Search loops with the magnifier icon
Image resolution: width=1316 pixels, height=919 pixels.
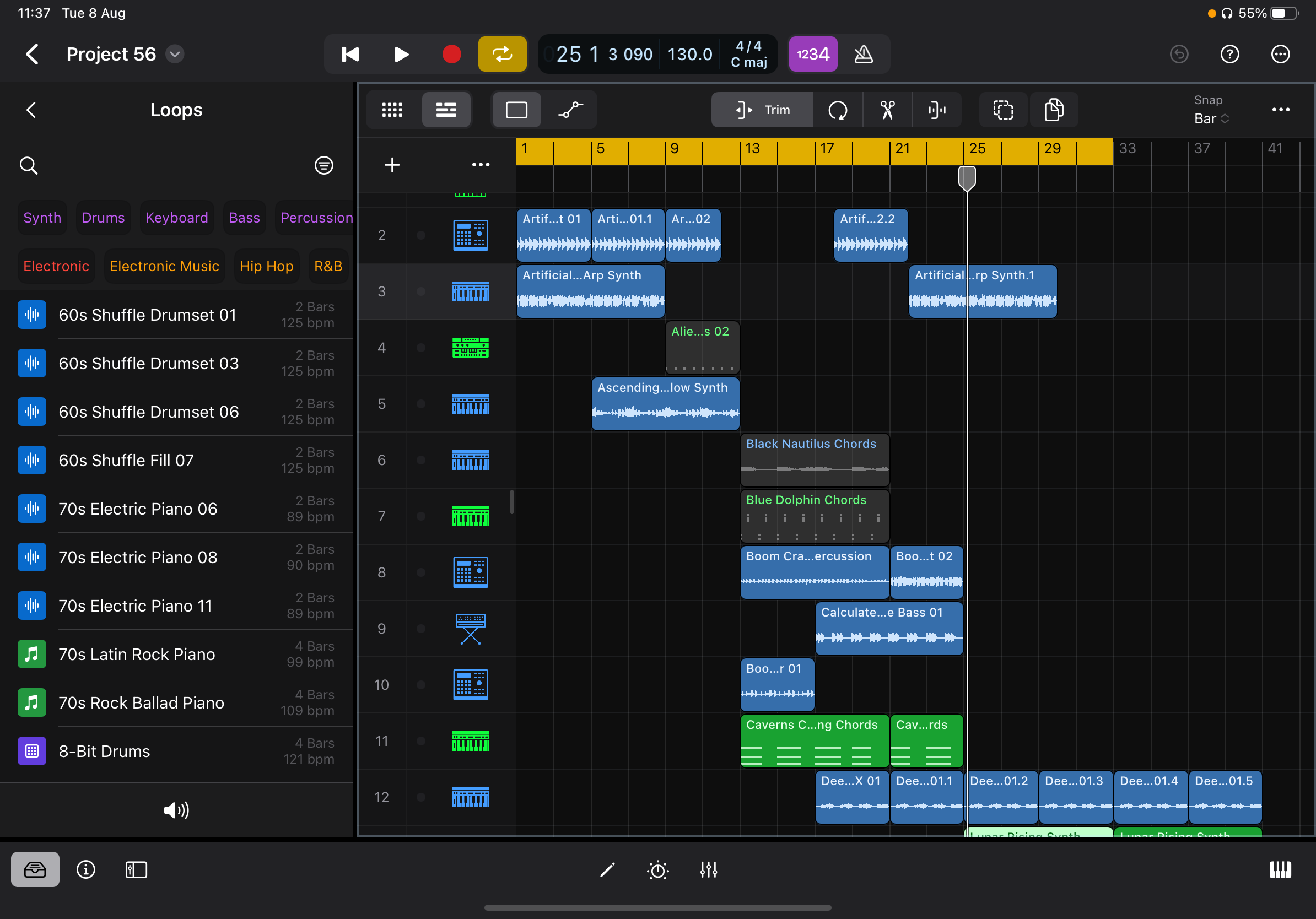point(29,166)
